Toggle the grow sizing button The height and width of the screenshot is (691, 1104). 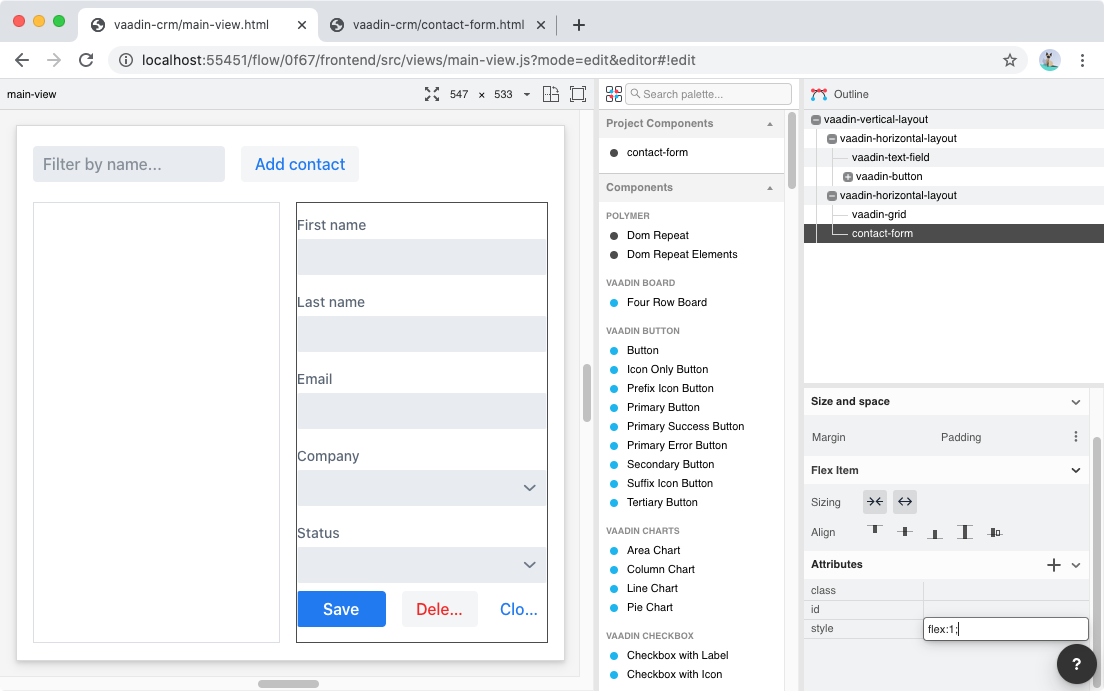click(904, 502)
